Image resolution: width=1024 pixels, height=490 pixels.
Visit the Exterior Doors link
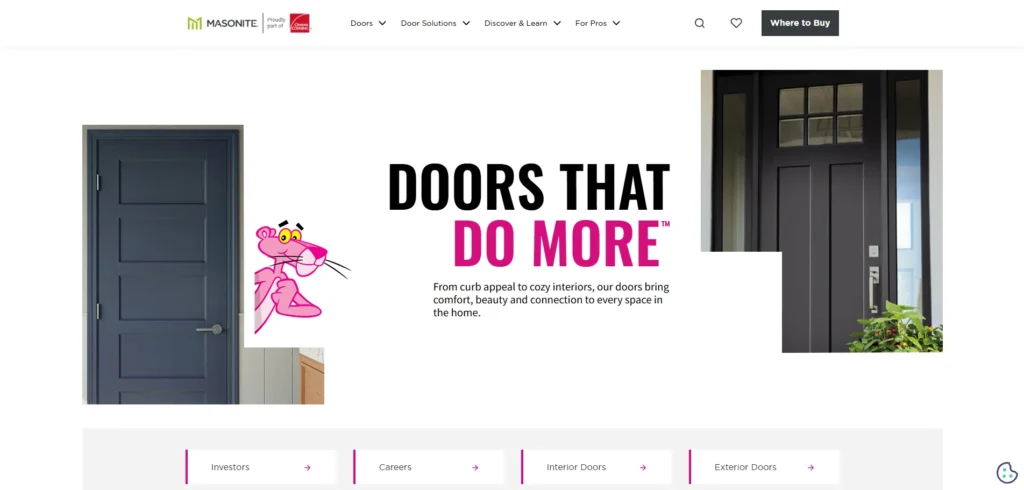point(764,467)
